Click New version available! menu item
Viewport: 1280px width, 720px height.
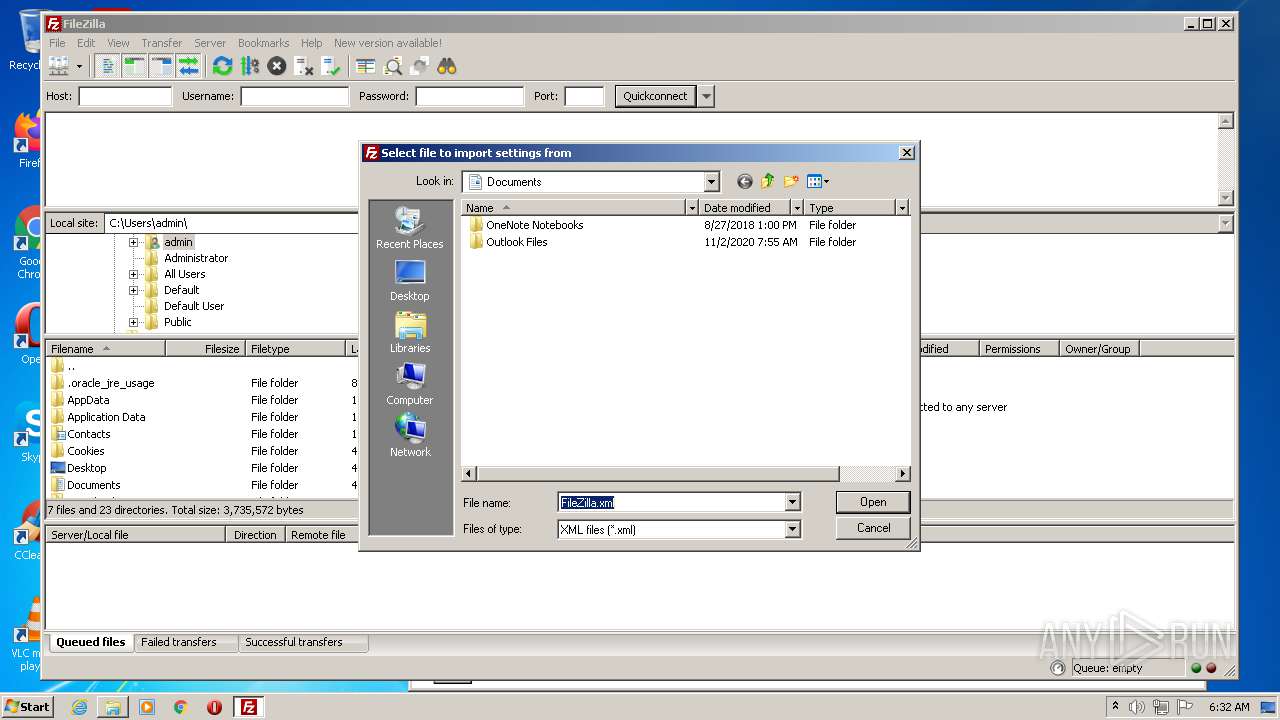[388, 43]
